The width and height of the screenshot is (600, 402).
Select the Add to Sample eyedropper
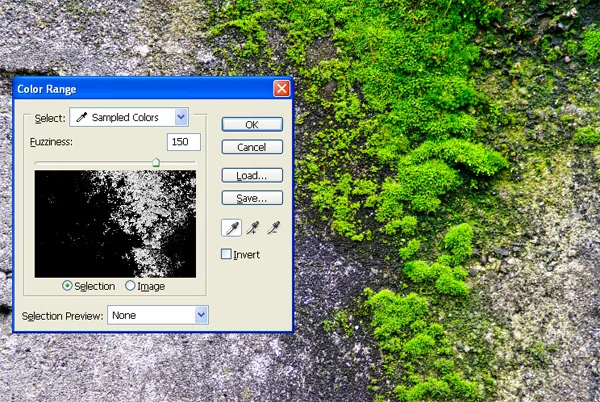pyautogui.click(x=253, y=228)
